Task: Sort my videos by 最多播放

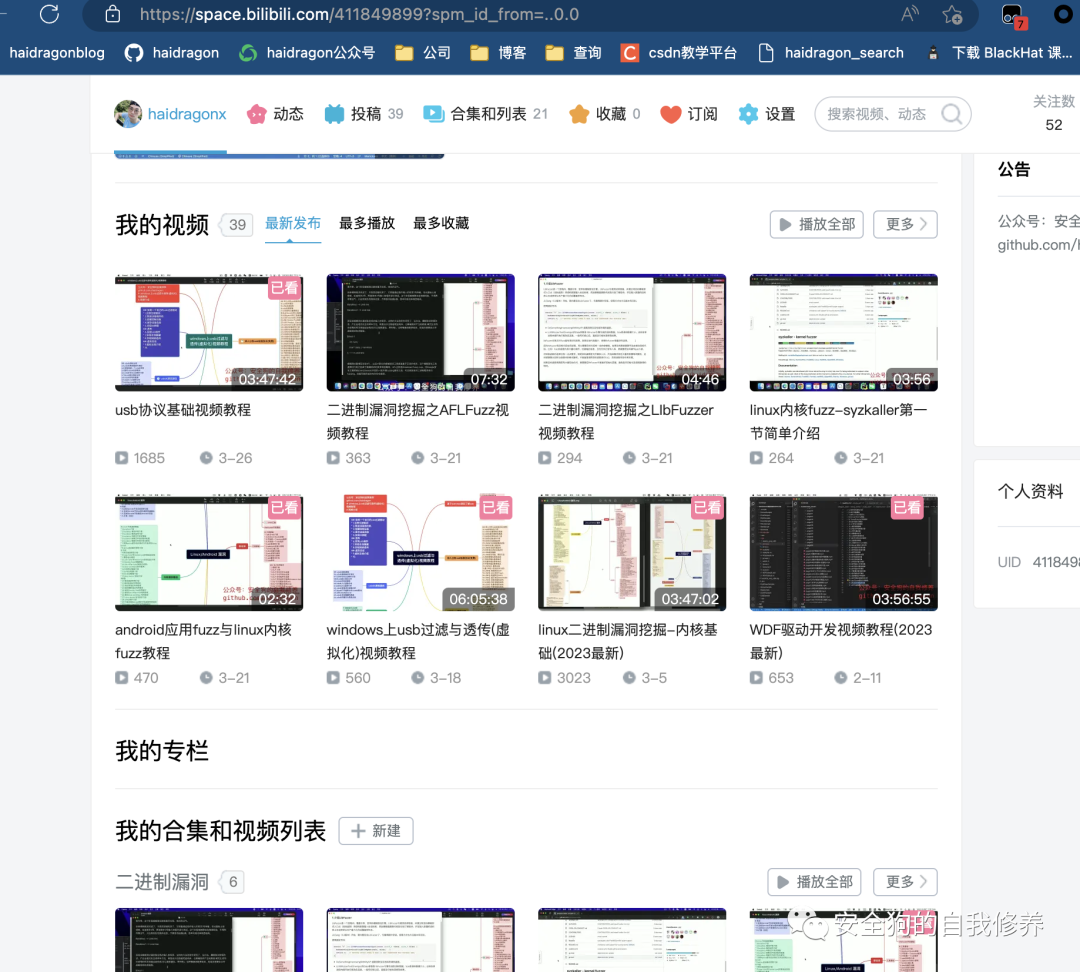Action: pyautogui.click(x=367, y=223)
